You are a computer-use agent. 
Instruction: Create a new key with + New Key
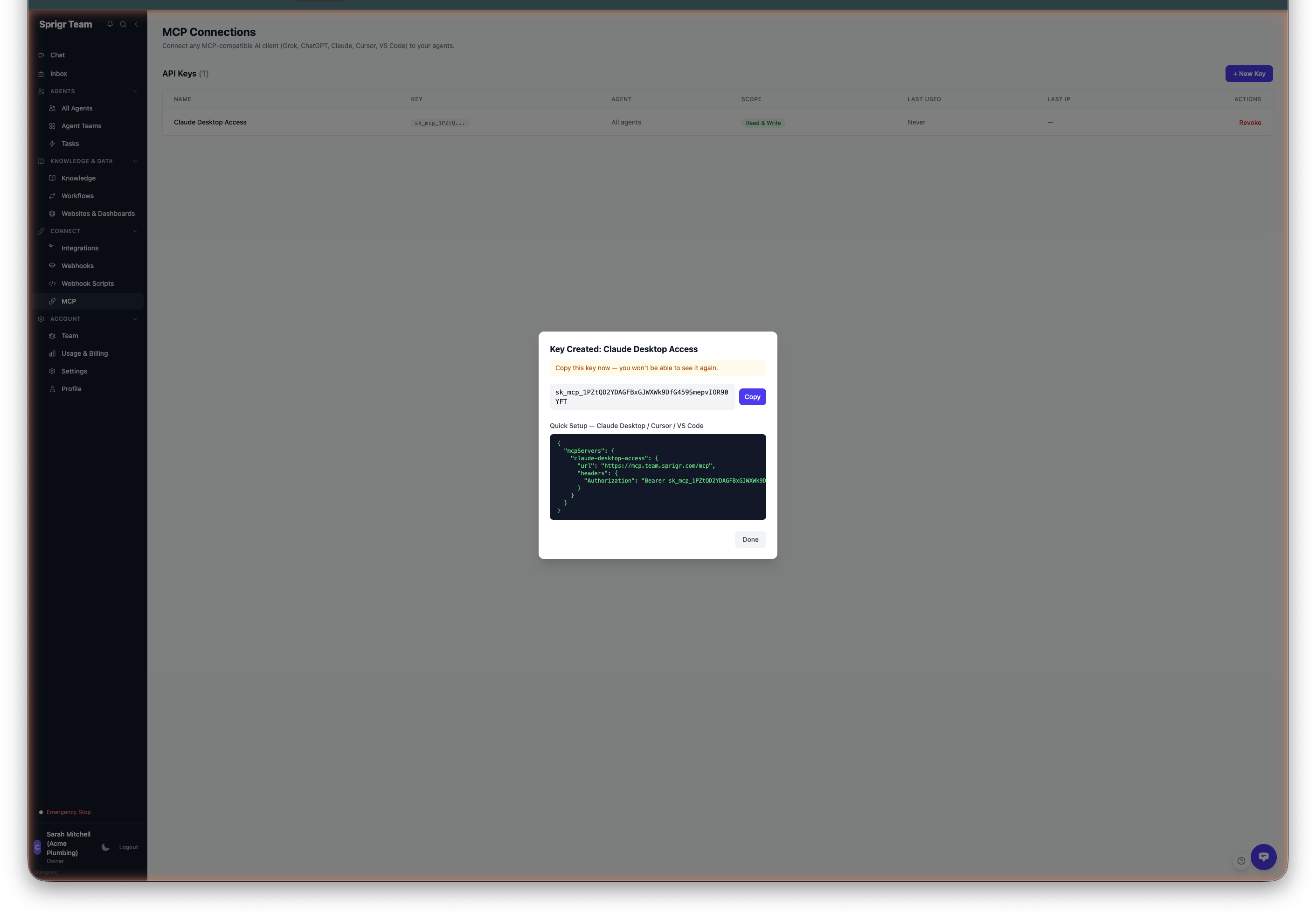coord(1248,73)
